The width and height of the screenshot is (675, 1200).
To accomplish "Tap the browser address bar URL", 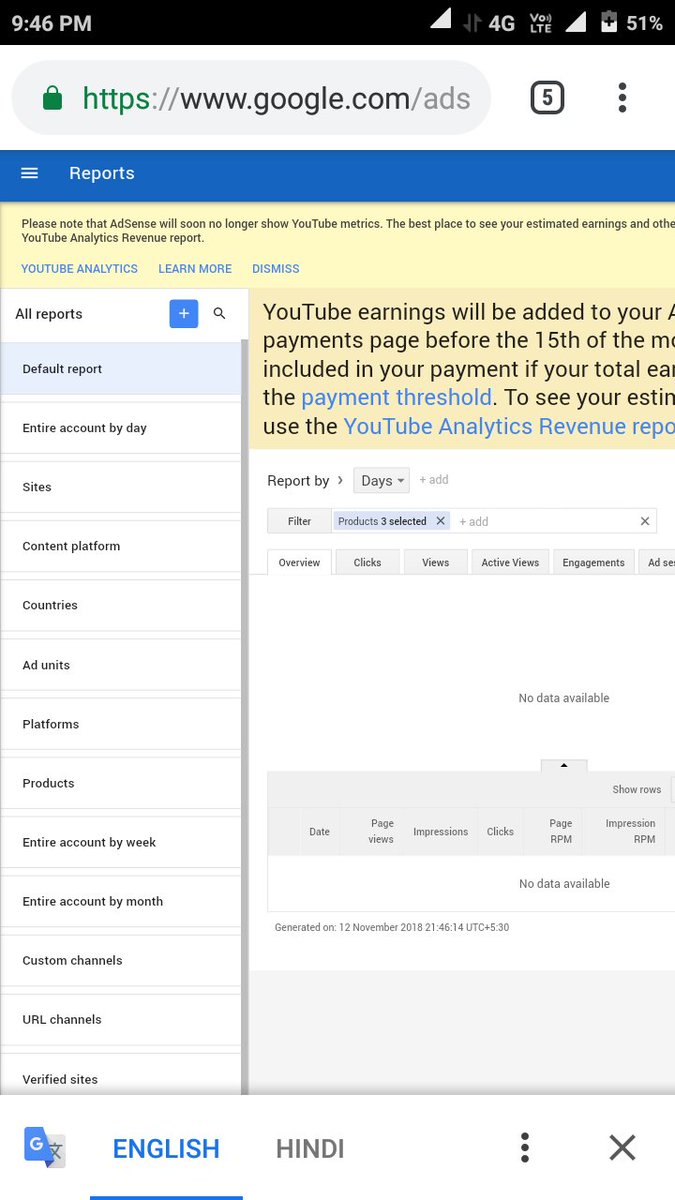I will tap(276, 98).
